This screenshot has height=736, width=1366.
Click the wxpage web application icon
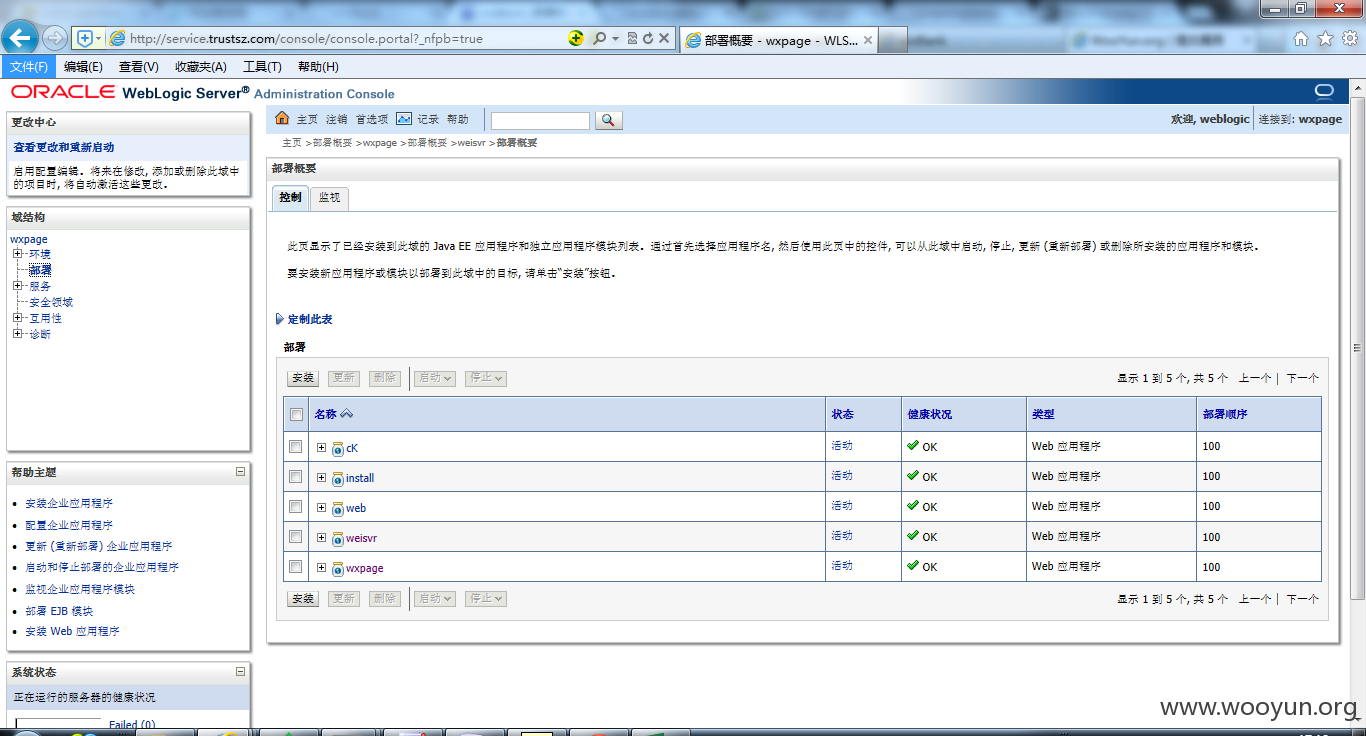[338, 568]
